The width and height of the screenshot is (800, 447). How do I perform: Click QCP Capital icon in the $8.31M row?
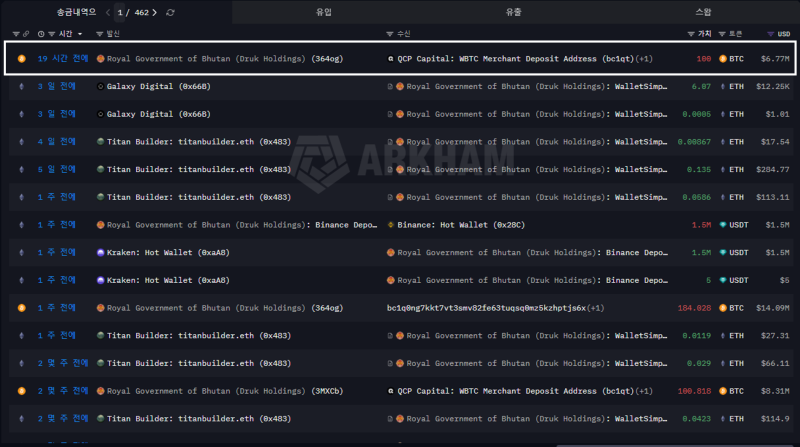pos(391,391)
